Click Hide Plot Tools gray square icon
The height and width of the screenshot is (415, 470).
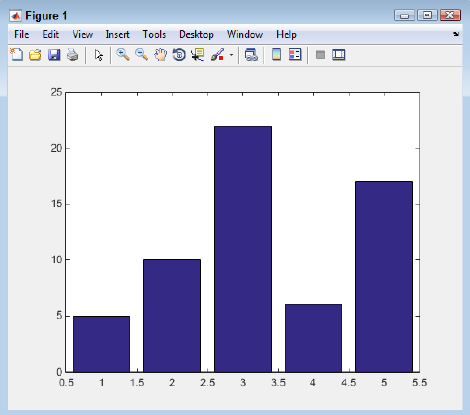pyautogui.click(x=320, y=55)
